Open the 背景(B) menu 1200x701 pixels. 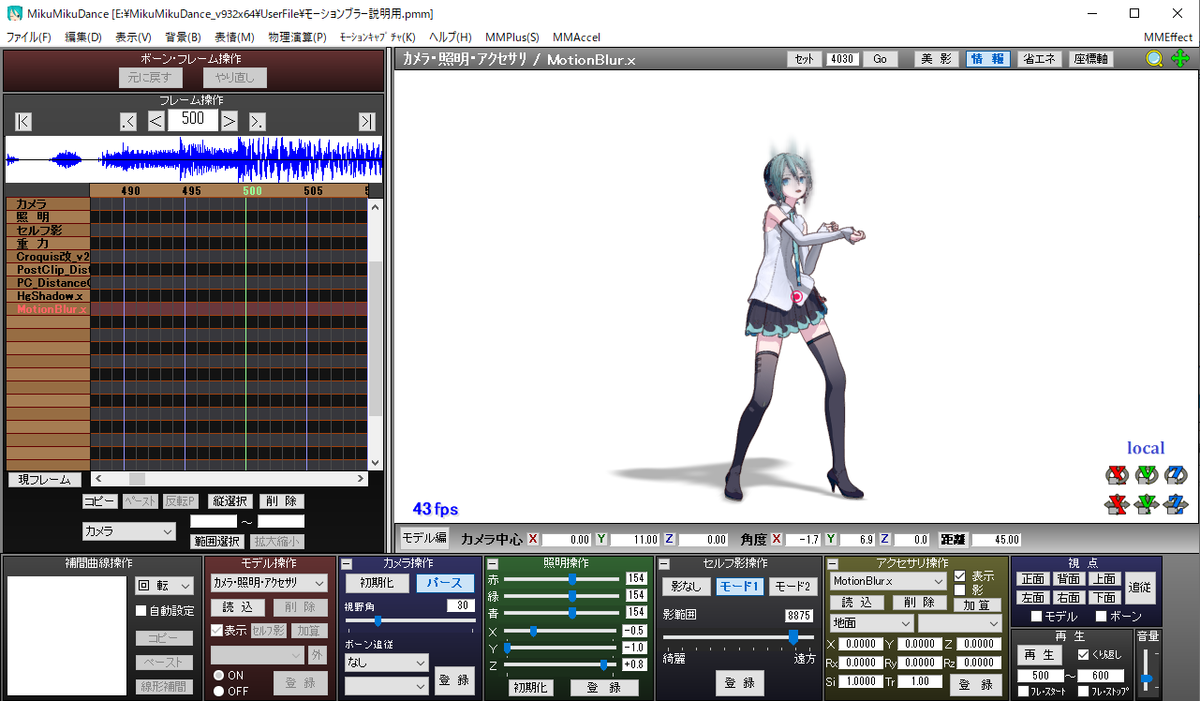click(183, 37)
